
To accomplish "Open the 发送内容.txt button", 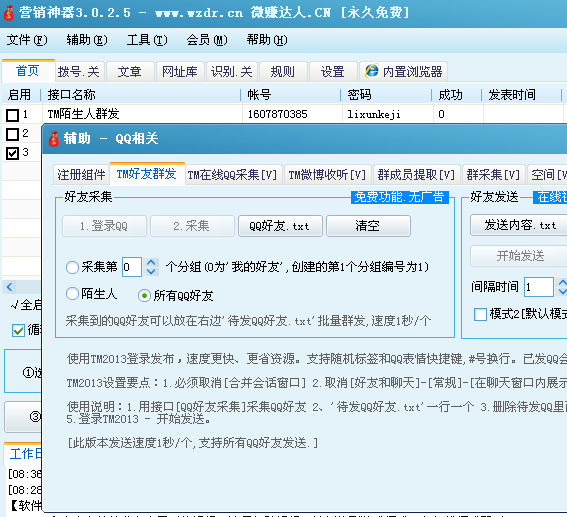I will coord(519,225).
